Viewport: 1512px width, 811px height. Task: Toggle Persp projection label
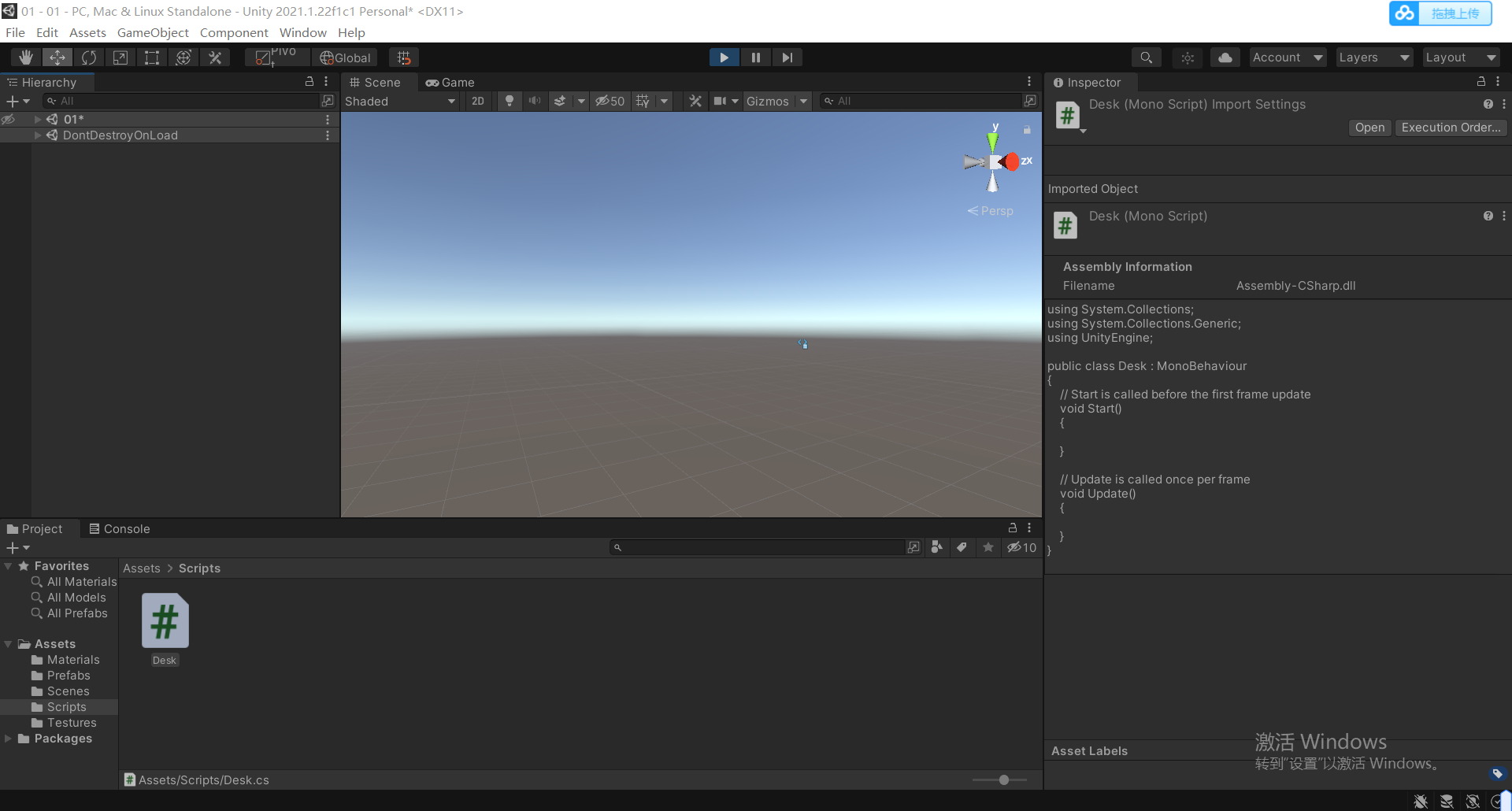pos(991,211)
